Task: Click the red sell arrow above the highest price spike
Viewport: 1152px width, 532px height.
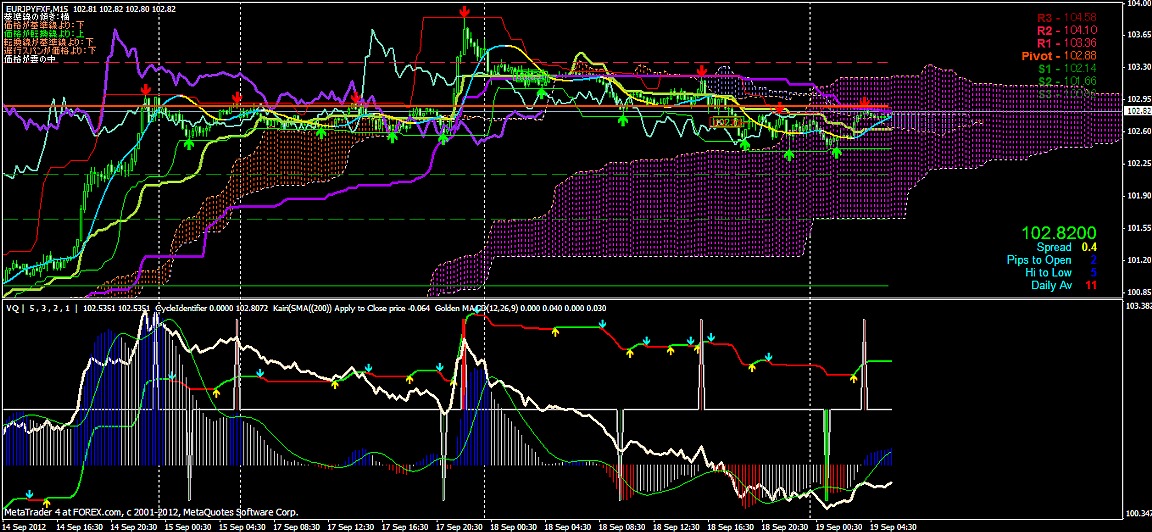Action: [x=464, y=12]
